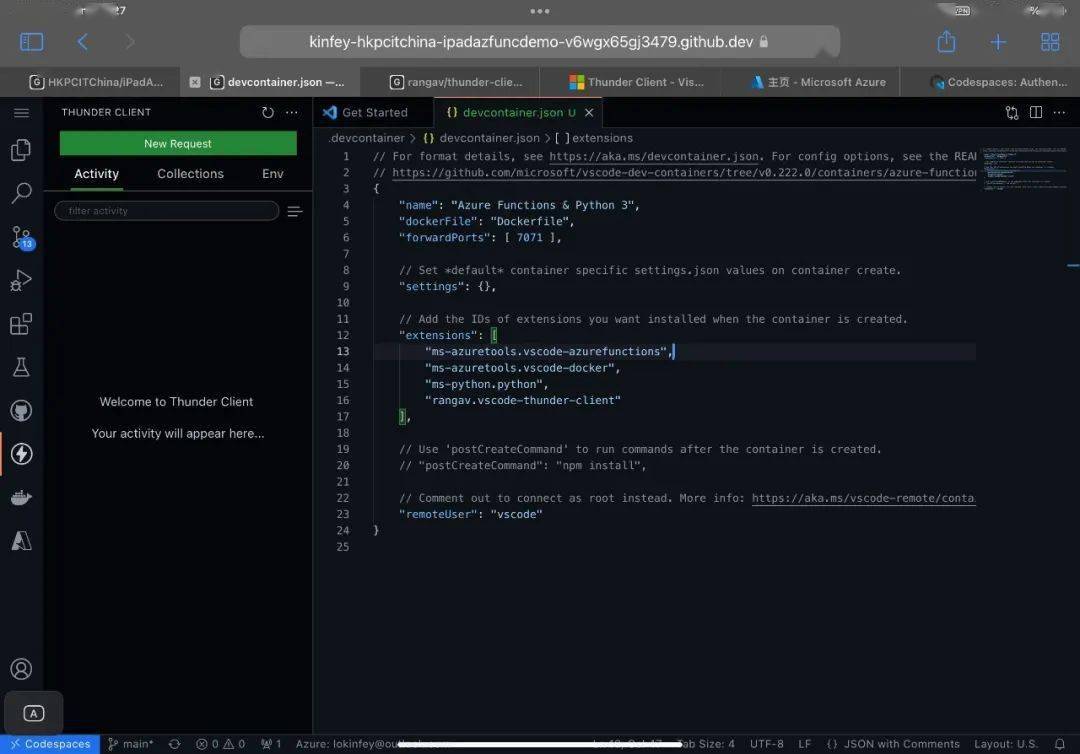Open the Azure sidebar icon
Image resolution: width=1080 pixels, height=754 pixels.
click(22, 540)
